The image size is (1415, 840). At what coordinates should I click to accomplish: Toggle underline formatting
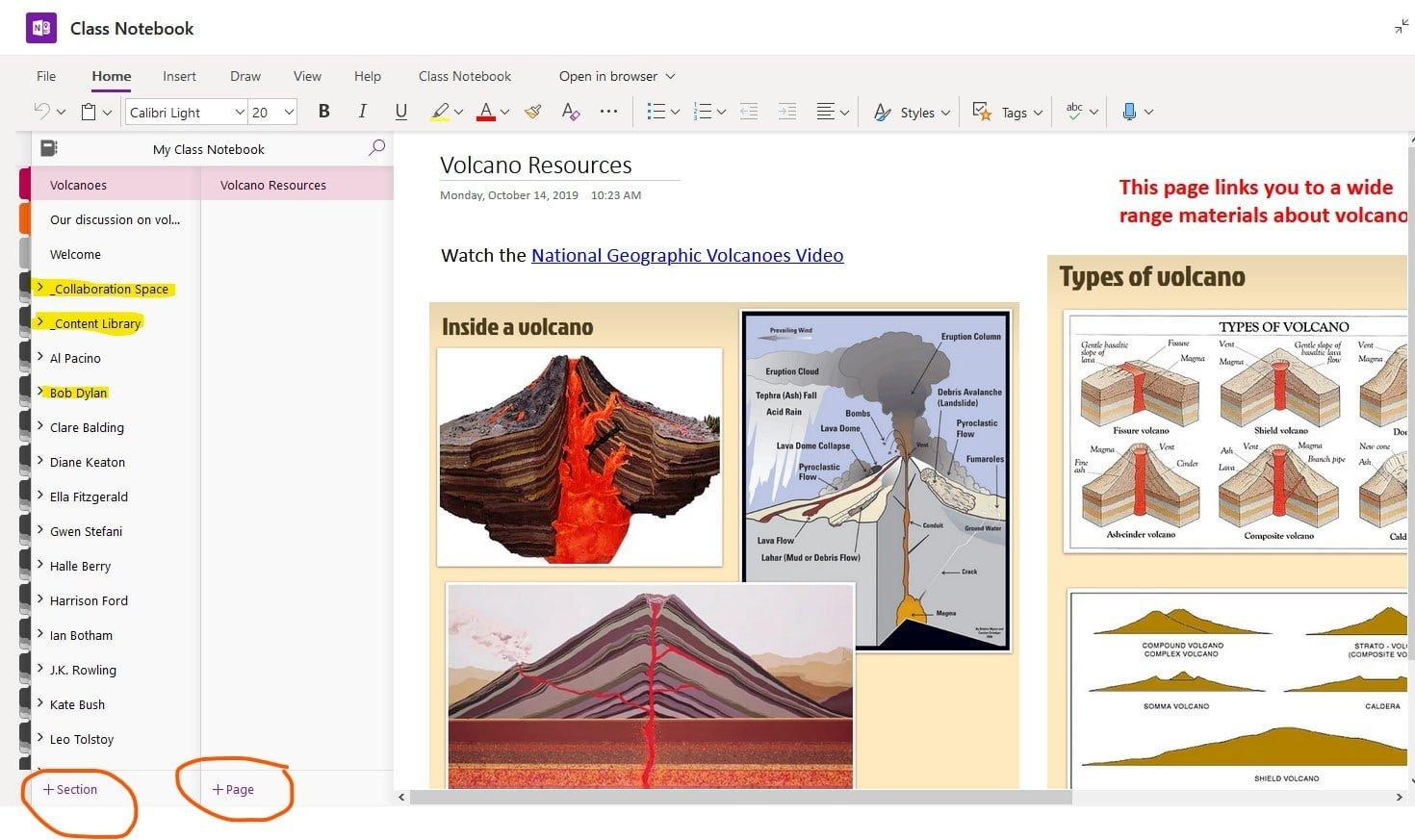(x=400, y=112)
